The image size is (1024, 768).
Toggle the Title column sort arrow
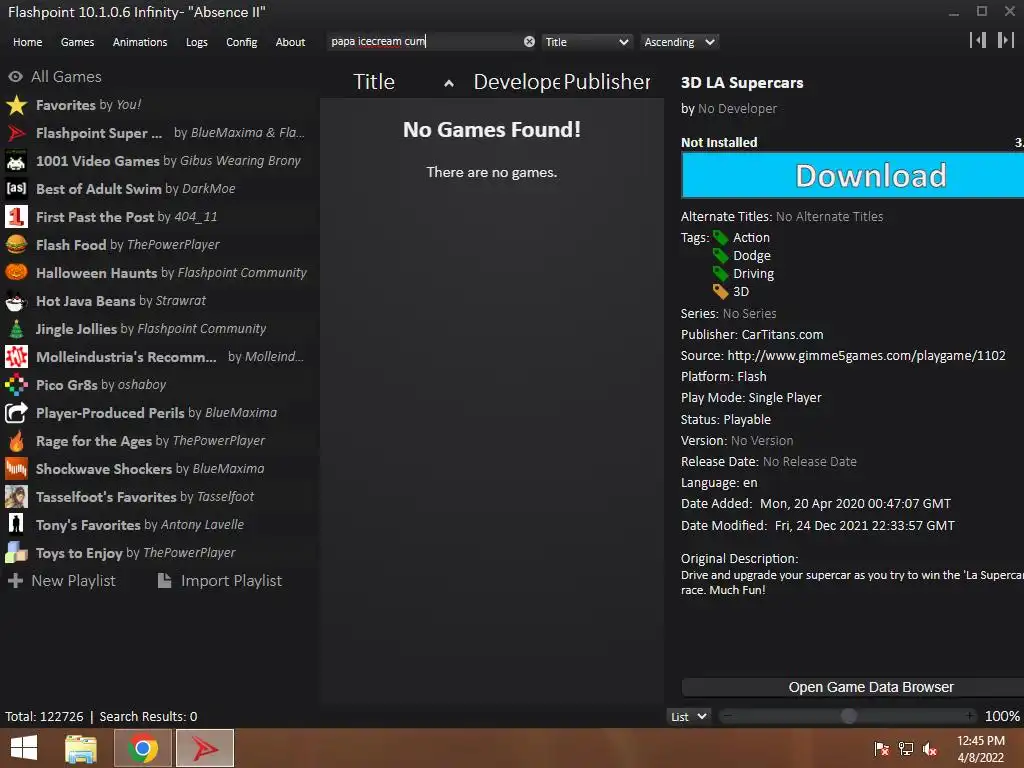(x=449, y=83)
